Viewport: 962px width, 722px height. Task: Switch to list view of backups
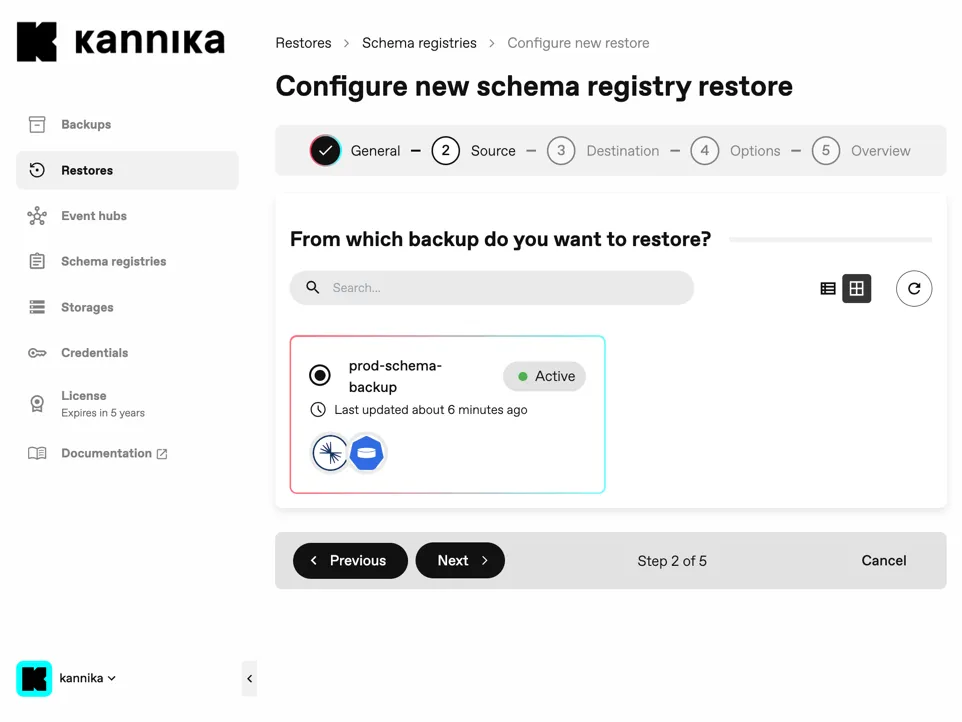pos(828,288)
